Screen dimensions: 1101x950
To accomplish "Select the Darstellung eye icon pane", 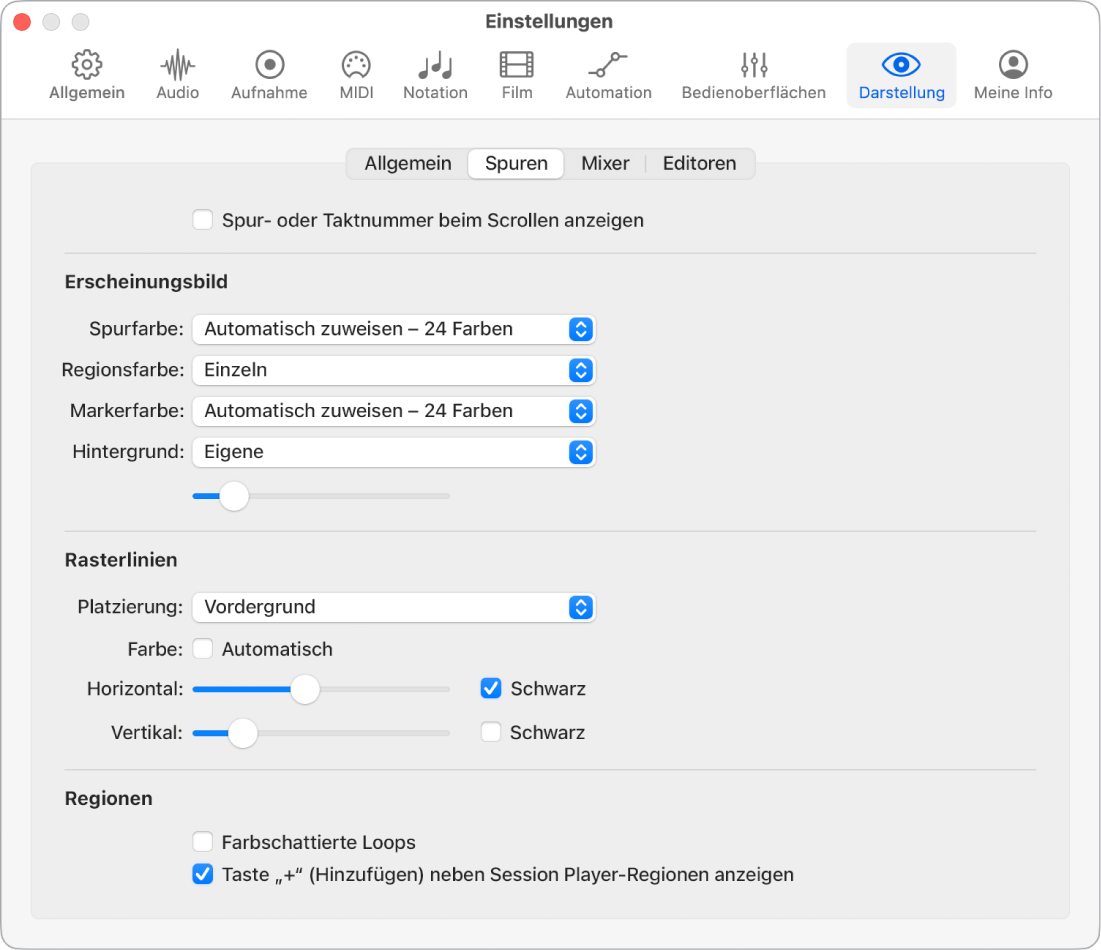I will (902, 75).
